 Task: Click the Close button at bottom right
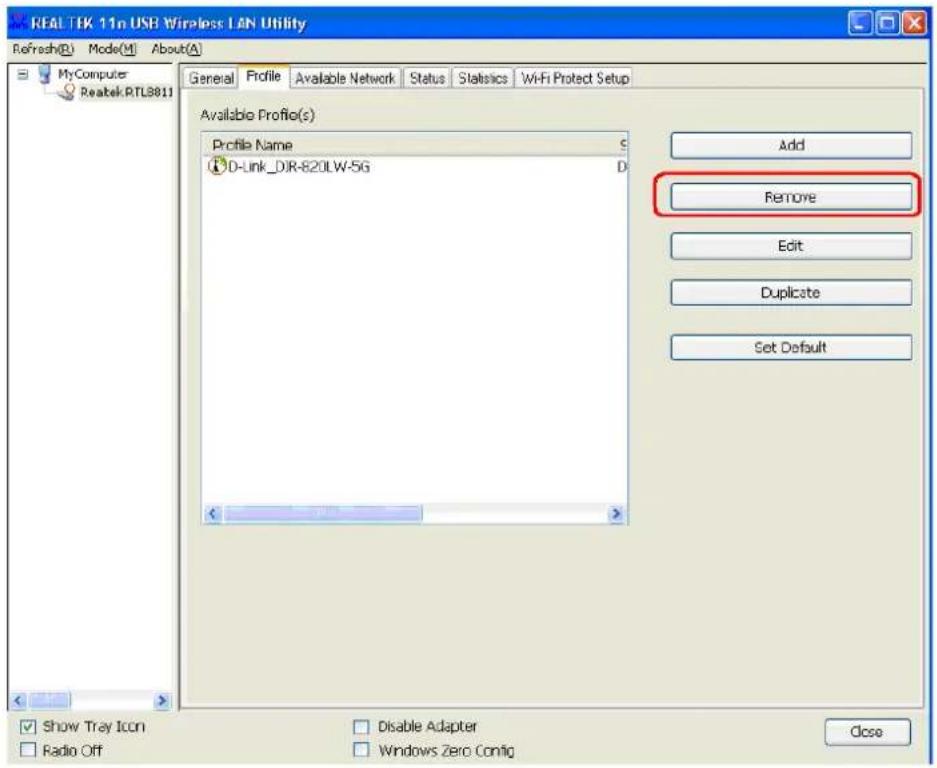867,732
